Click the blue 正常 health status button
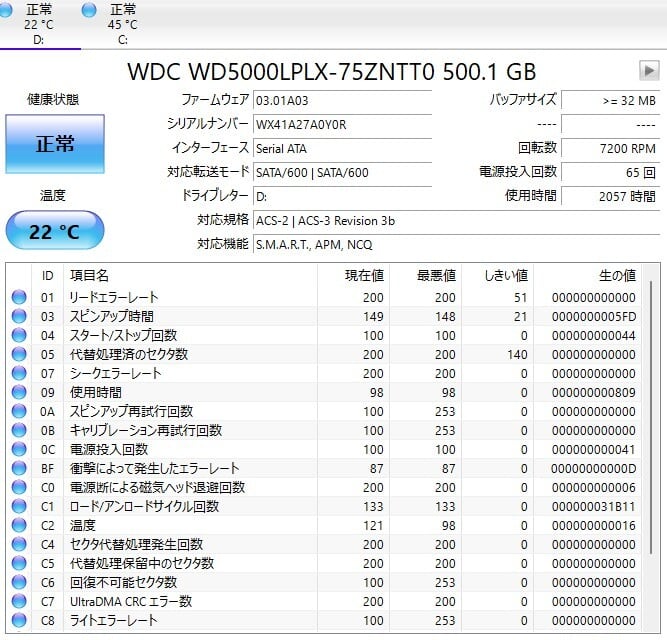This screenshot has height=640, width=667. [54, 144]
